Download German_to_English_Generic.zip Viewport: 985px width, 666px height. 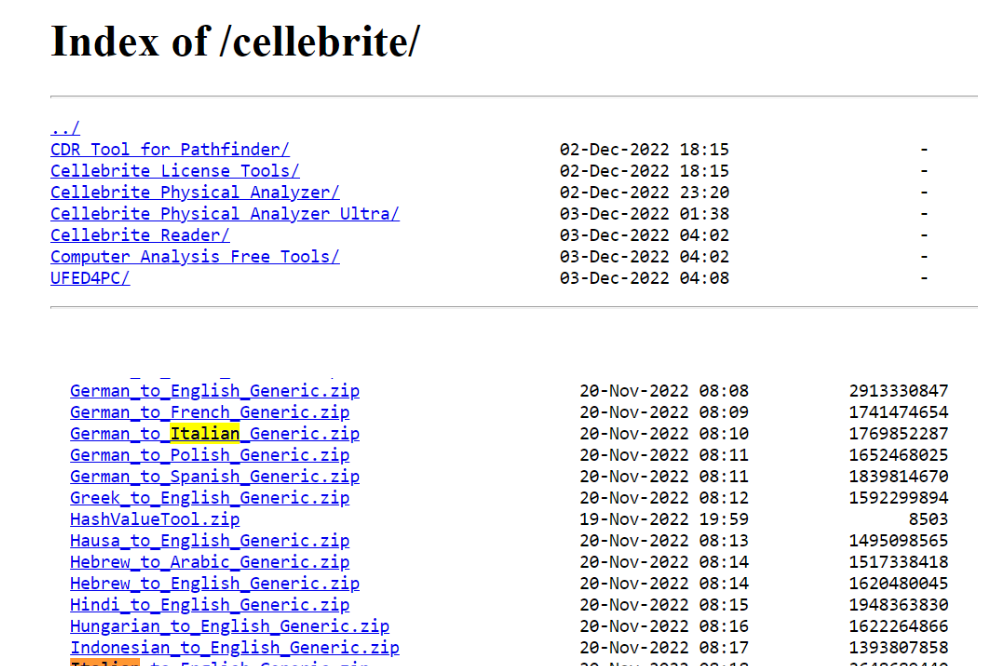[215, 391]
